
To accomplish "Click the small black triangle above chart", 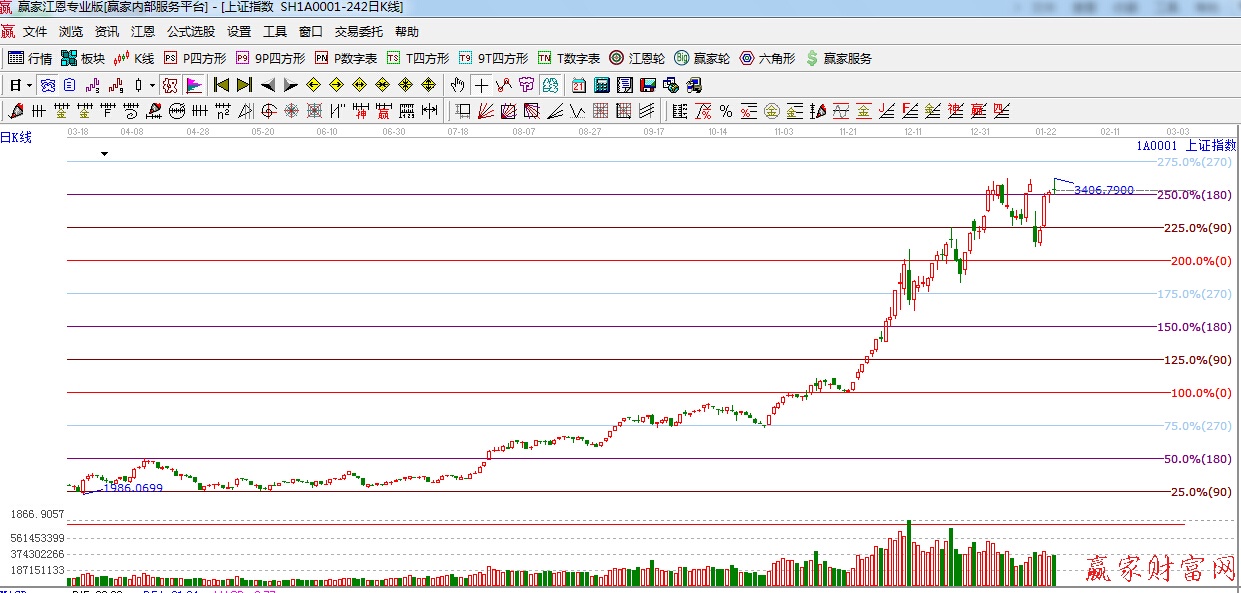I will [x=104, y=154].
